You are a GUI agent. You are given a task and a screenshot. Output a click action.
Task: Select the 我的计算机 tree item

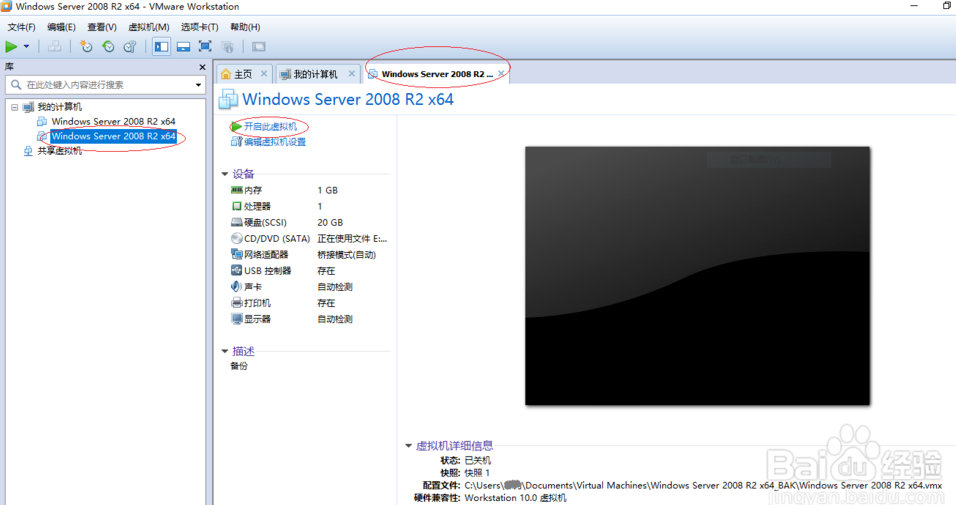[59, 107]
